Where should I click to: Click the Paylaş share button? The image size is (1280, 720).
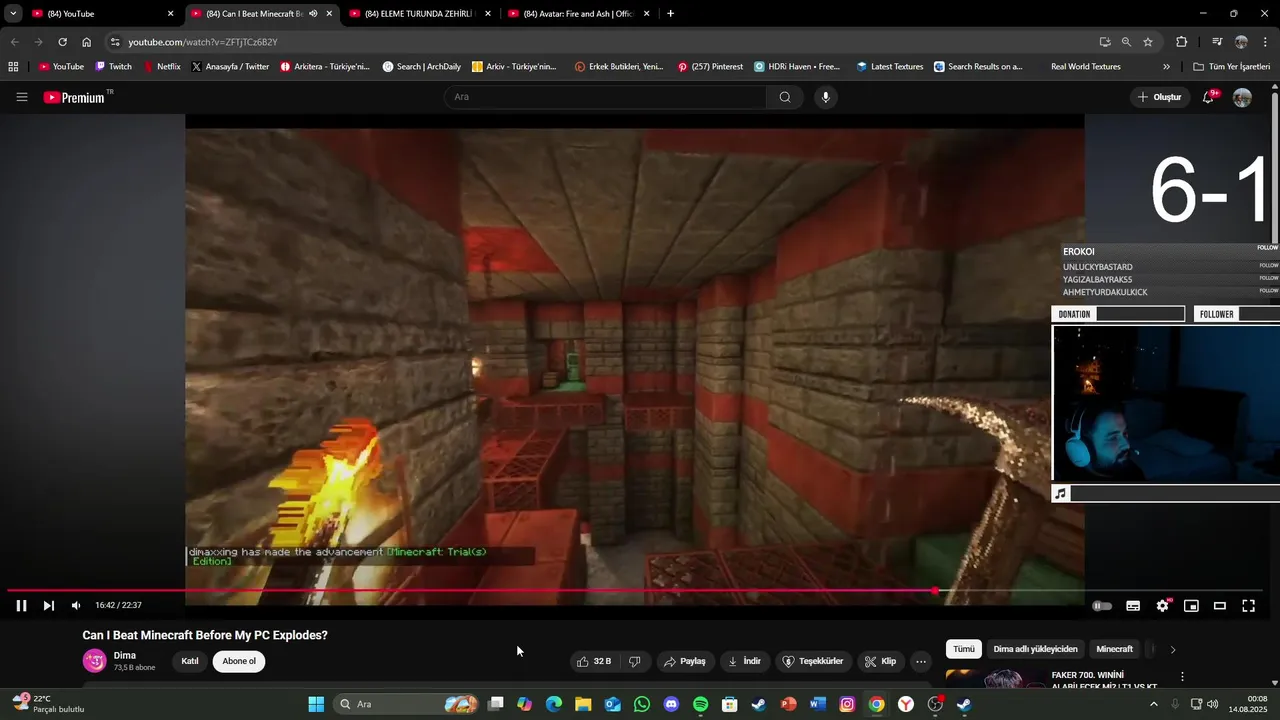pyautogui.click(x=685, y=661)
